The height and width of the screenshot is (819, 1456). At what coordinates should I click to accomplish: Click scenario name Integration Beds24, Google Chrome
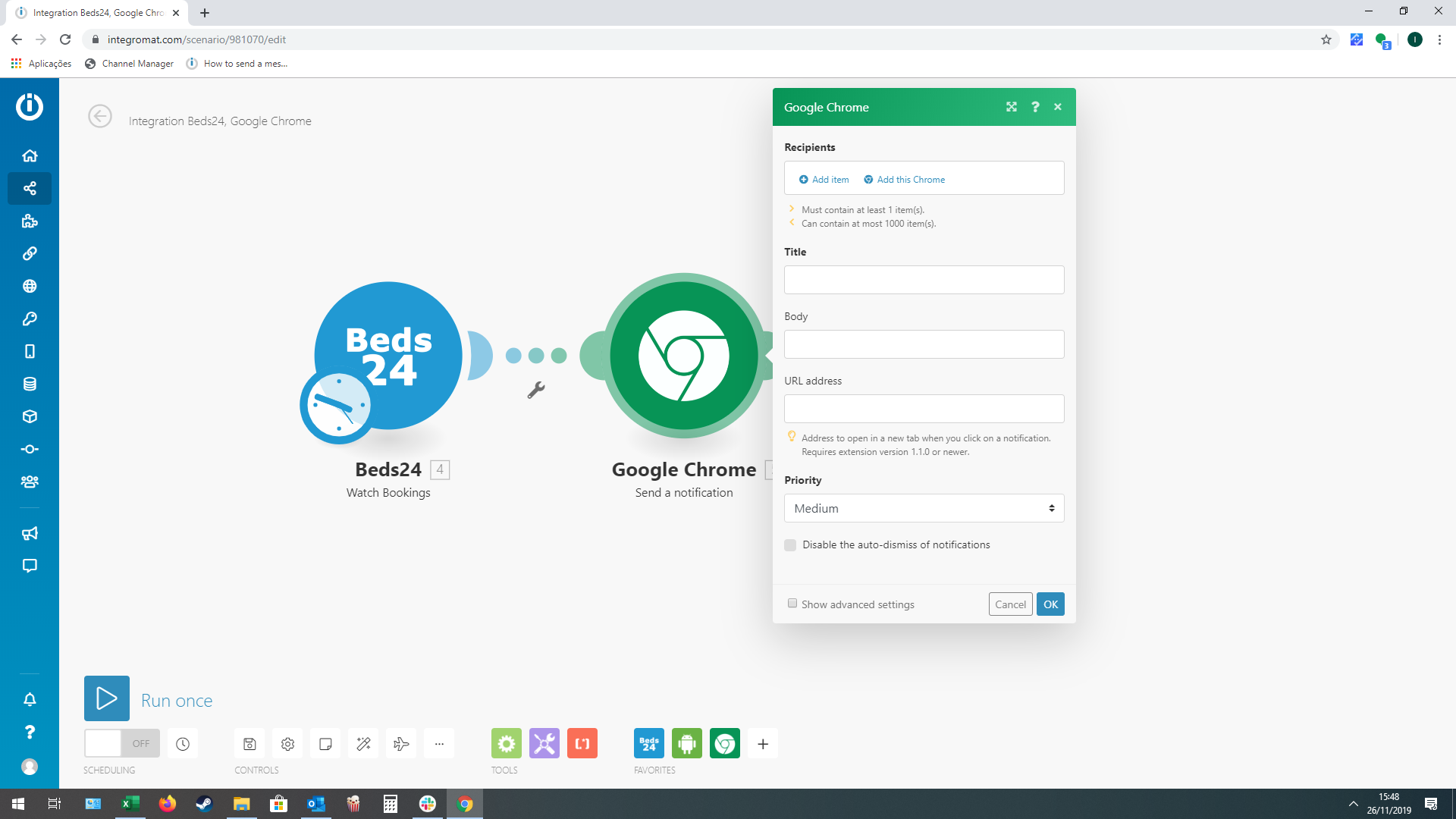pos(220,121)
